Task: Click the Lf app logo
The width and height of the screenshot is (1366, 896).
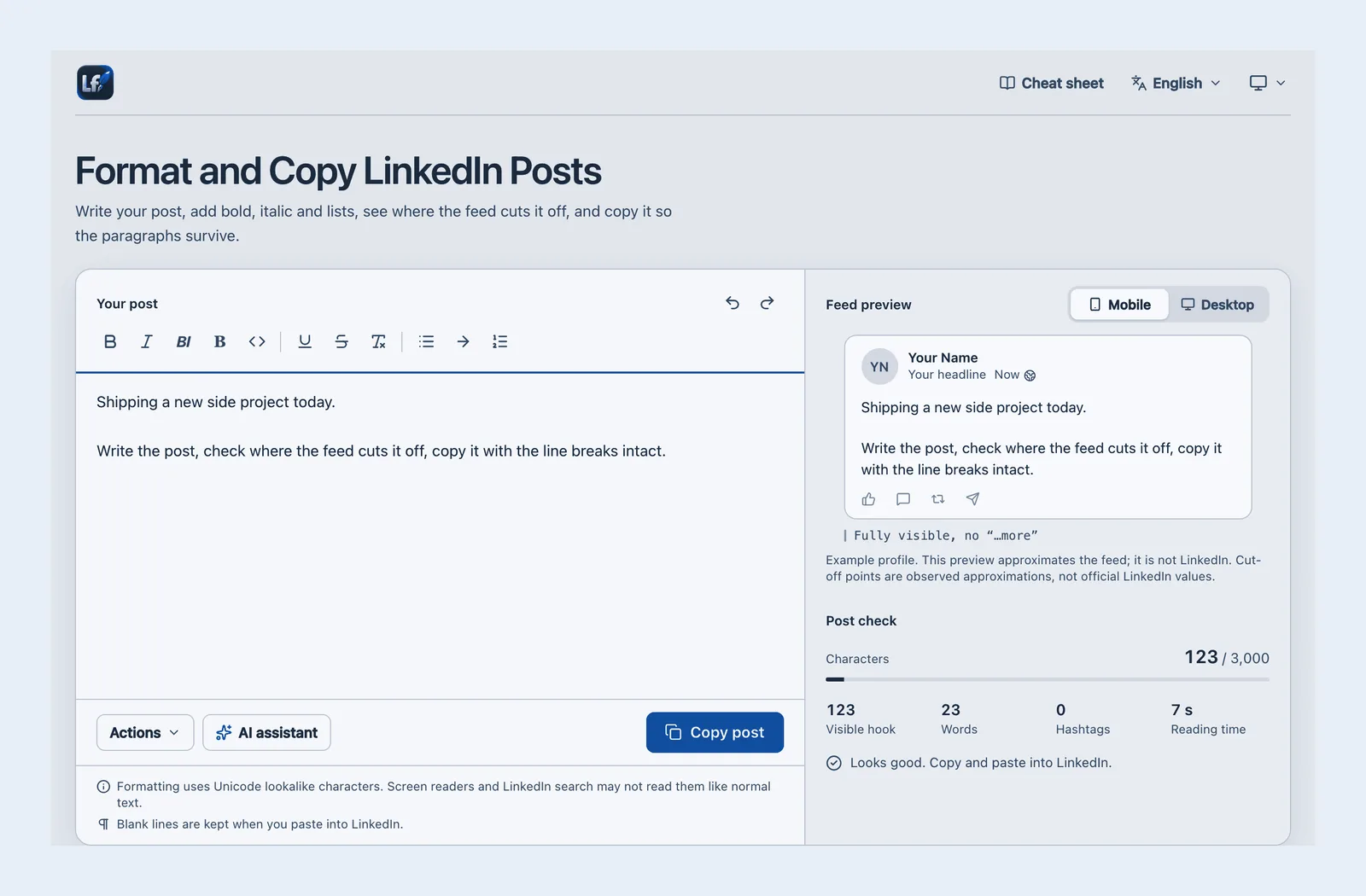Action: click(95, 83)
